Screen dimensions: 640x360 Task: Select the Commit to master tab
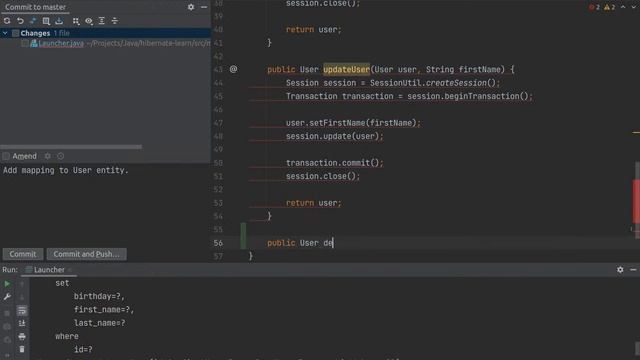click(x=36, y=7)
